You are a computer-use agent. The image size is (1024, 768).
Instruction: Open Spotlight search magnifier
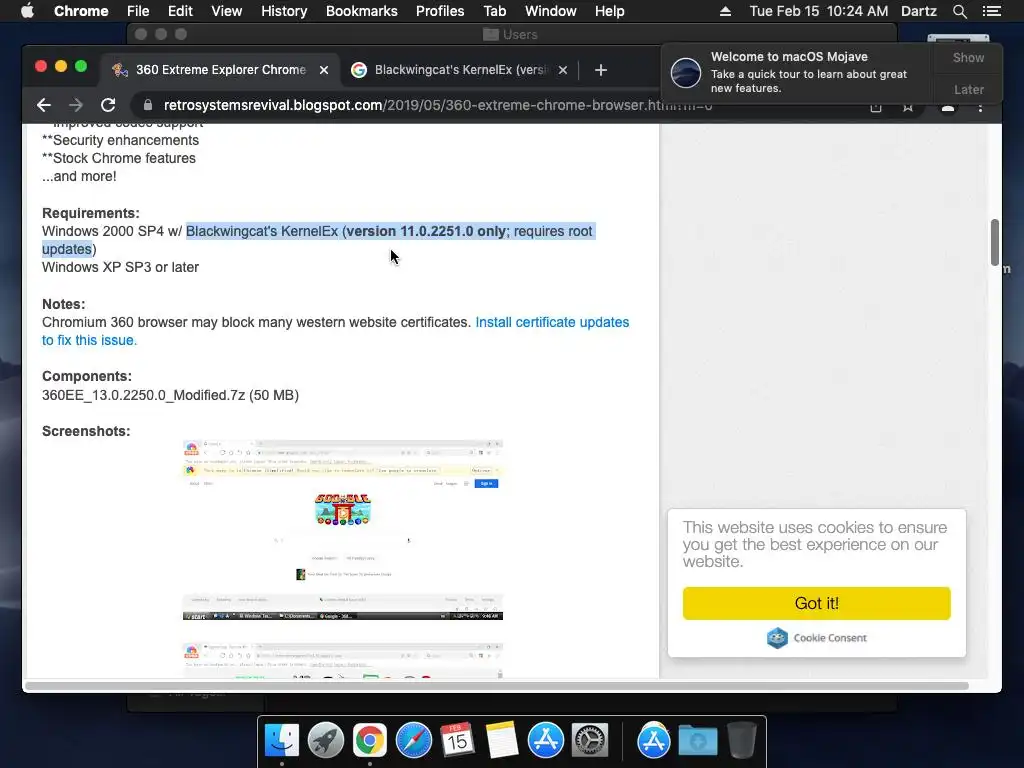[x=959, y=11]
